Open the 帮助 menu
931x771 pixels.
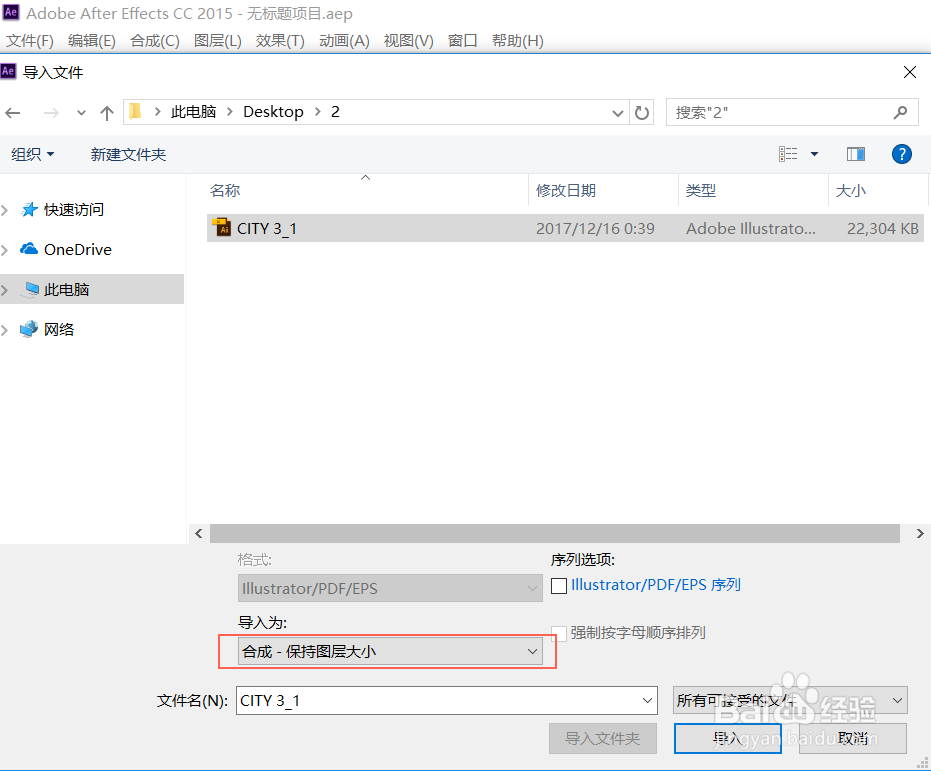coord(518,41)
